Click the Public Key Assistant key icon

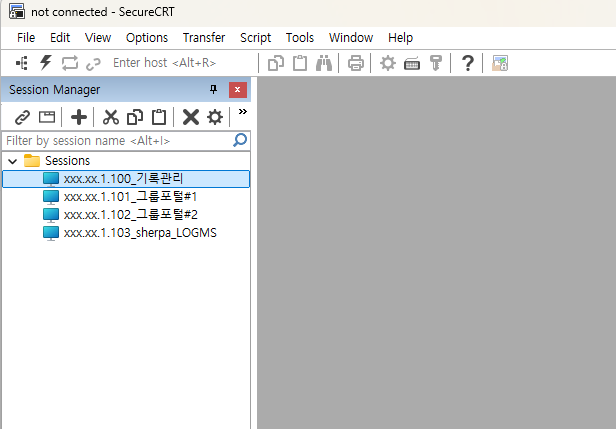(436, 63)
